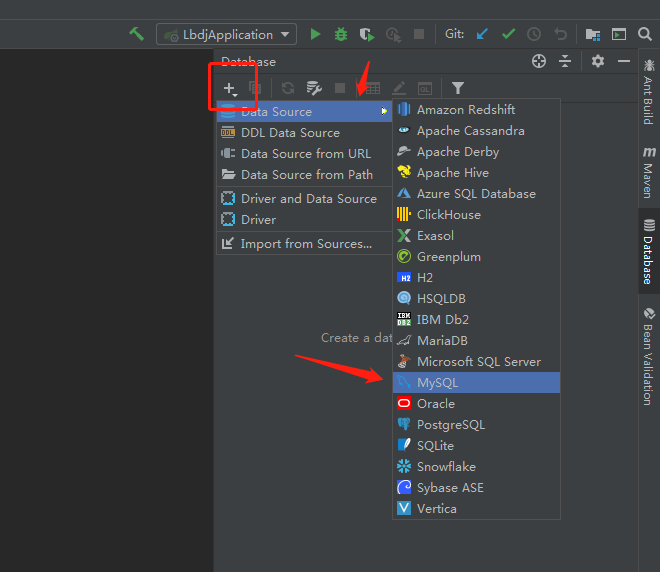
Task: Select HSQLDB data source
Action: click(476, 299)
